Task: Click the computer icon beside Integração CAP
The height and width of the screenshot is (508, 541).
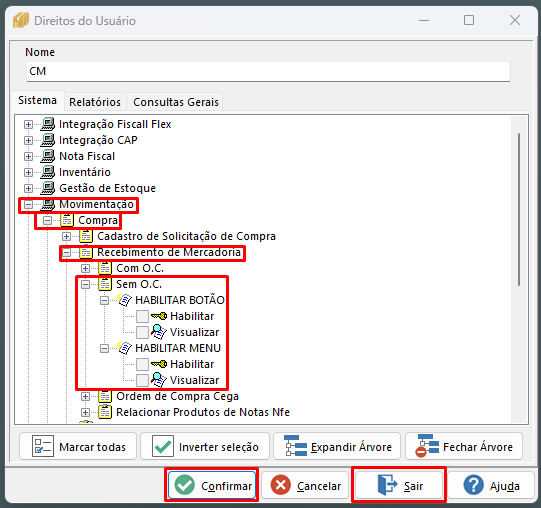Action: (48, 140)
